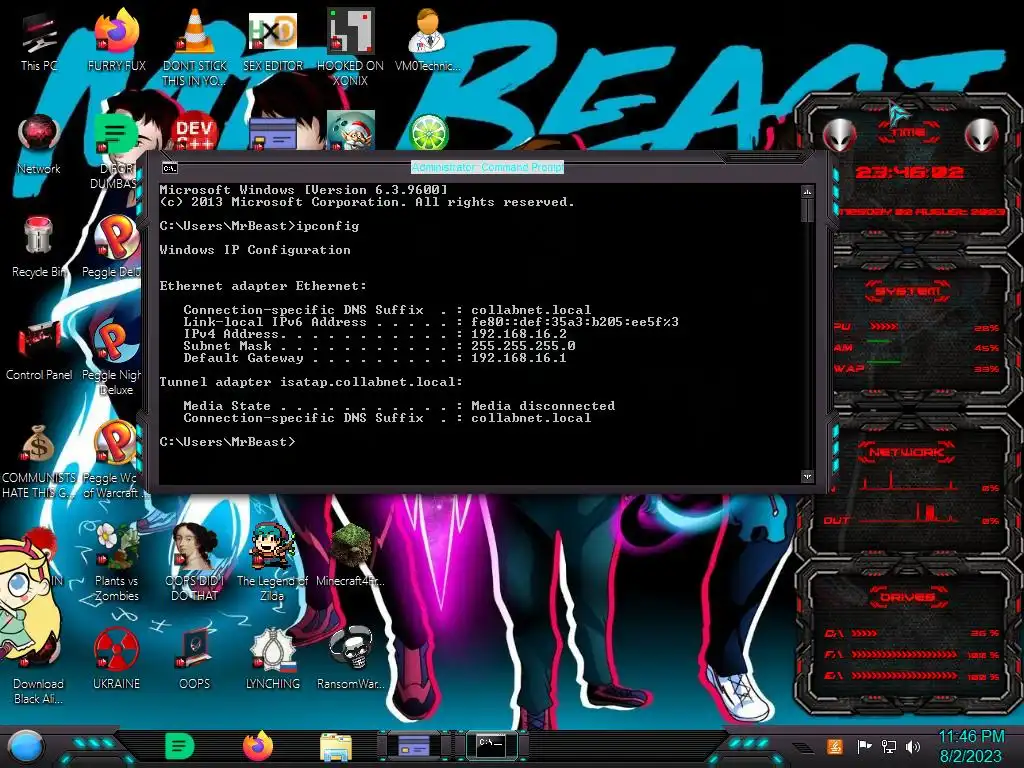
Task: Open the HOOKED ON XONIX game shortcut
Action: 350,47
